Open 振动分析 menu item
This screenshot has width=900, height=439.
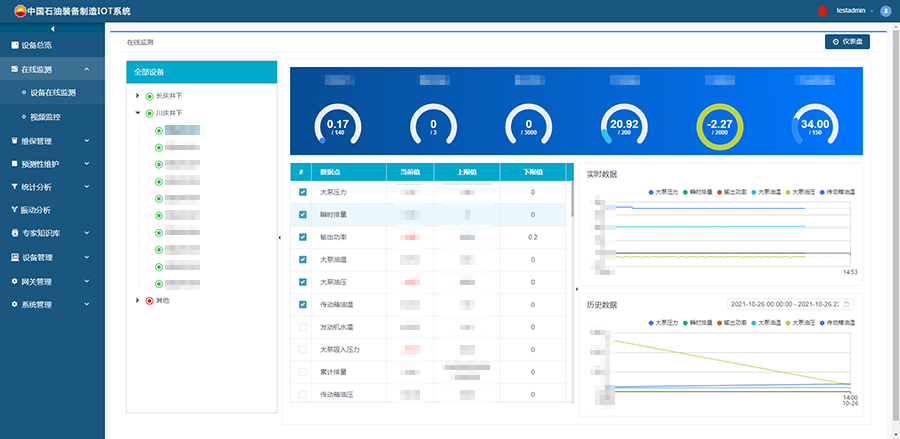tap(52, 209)
